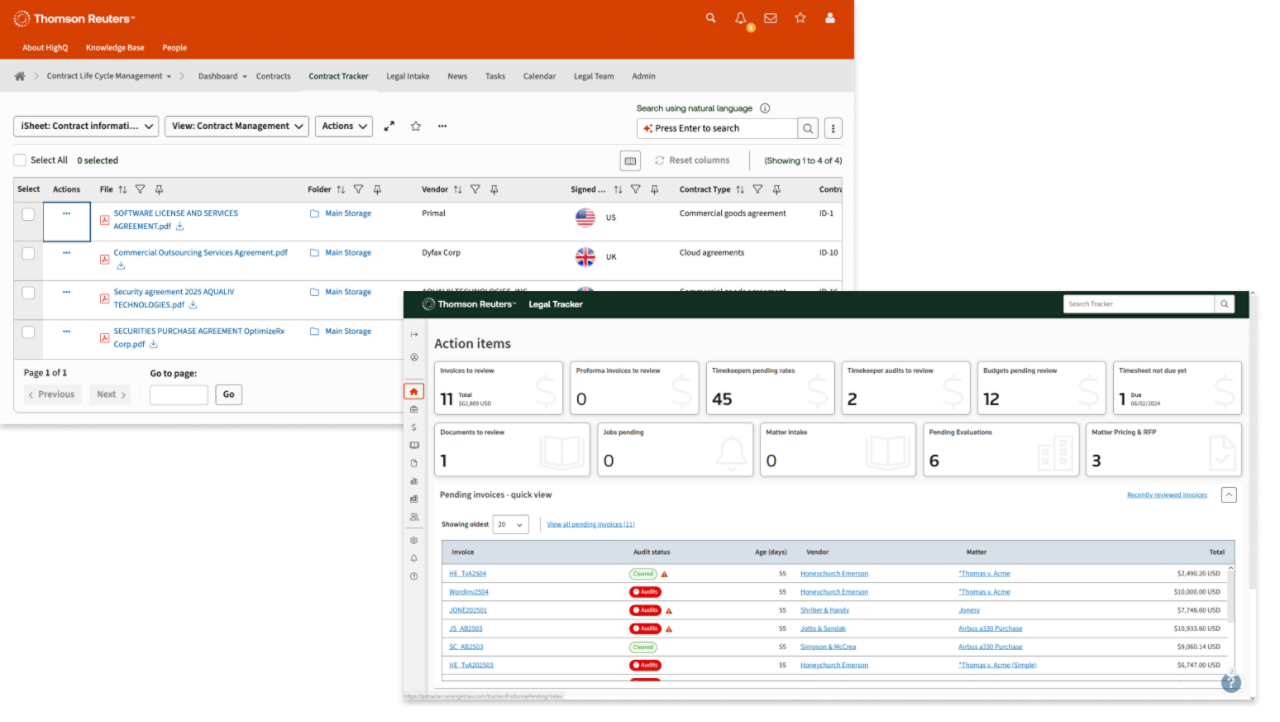Click the natural language search field
Image resolution: width=1280 pixels, height=722 pixels.
pyautogui.click(x=717, y=128)
